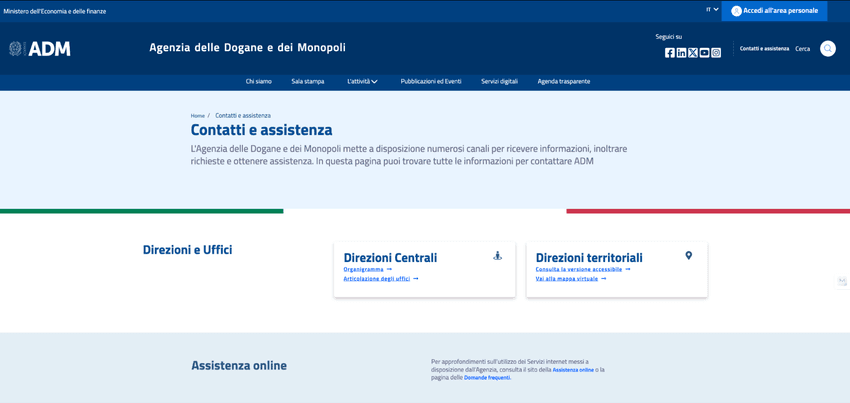Open the YouTube channel icon
Screen dimensions: 850x403
[704, 53]
